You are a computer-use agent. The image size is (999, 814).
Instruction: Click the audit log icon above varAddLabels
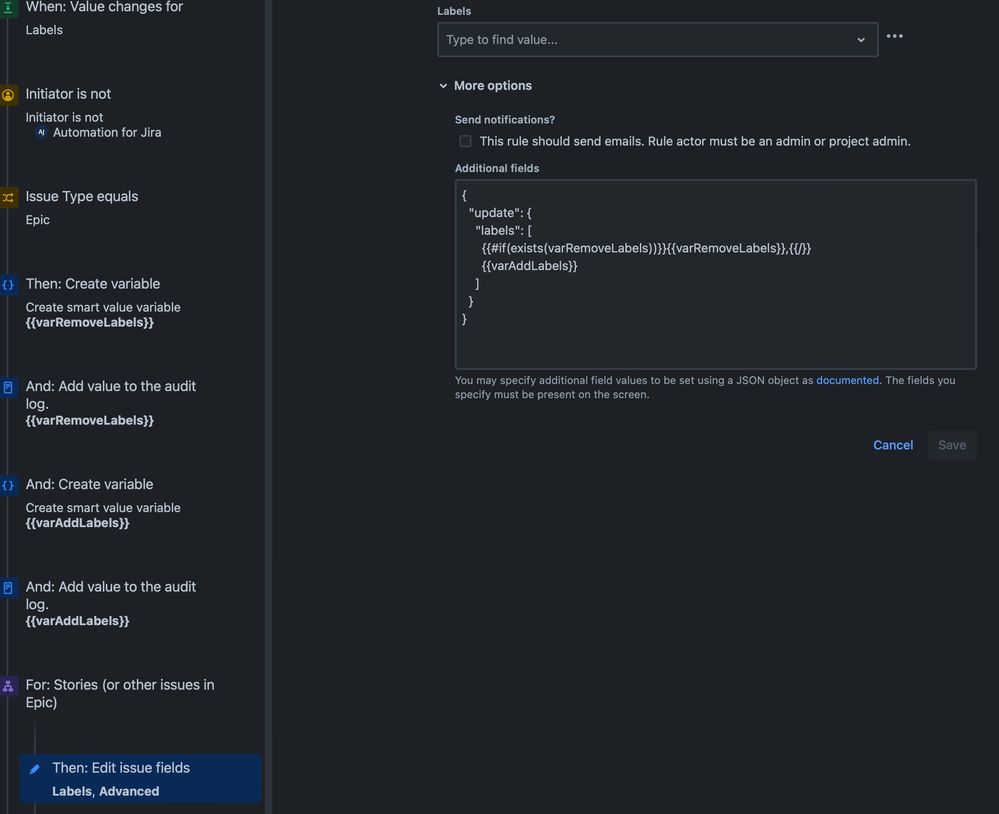pos(9,587)
